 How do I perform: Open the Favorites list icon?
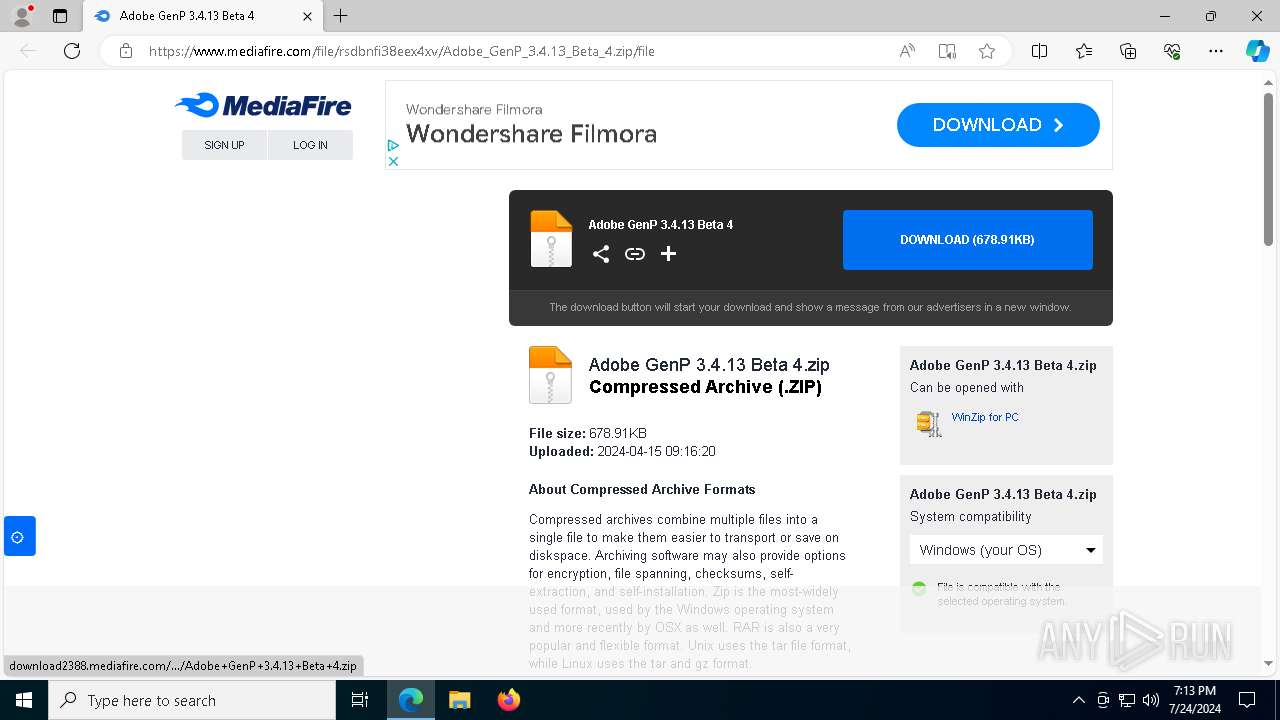pyautogui.click(x=1084, y=51)
